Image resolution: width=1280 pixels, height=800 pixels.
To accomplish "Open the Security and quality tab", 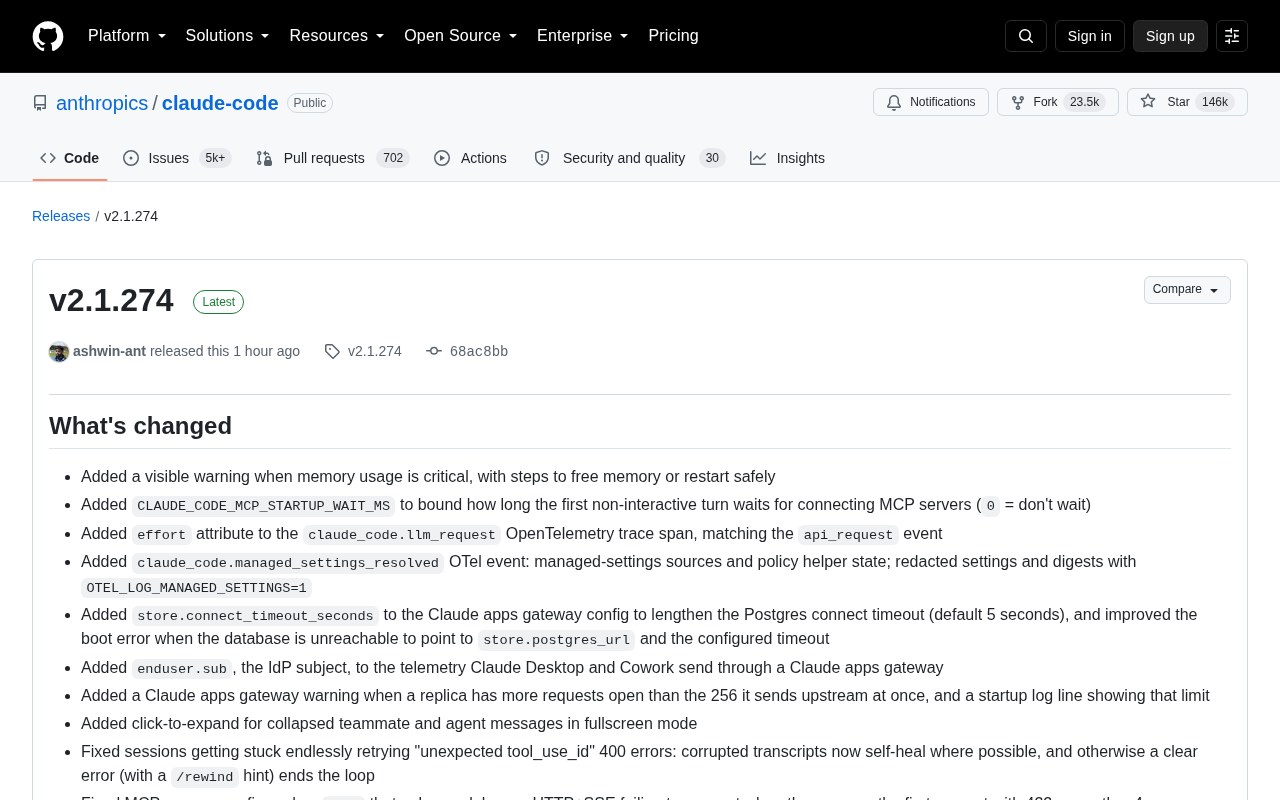I will coord(629,158).
